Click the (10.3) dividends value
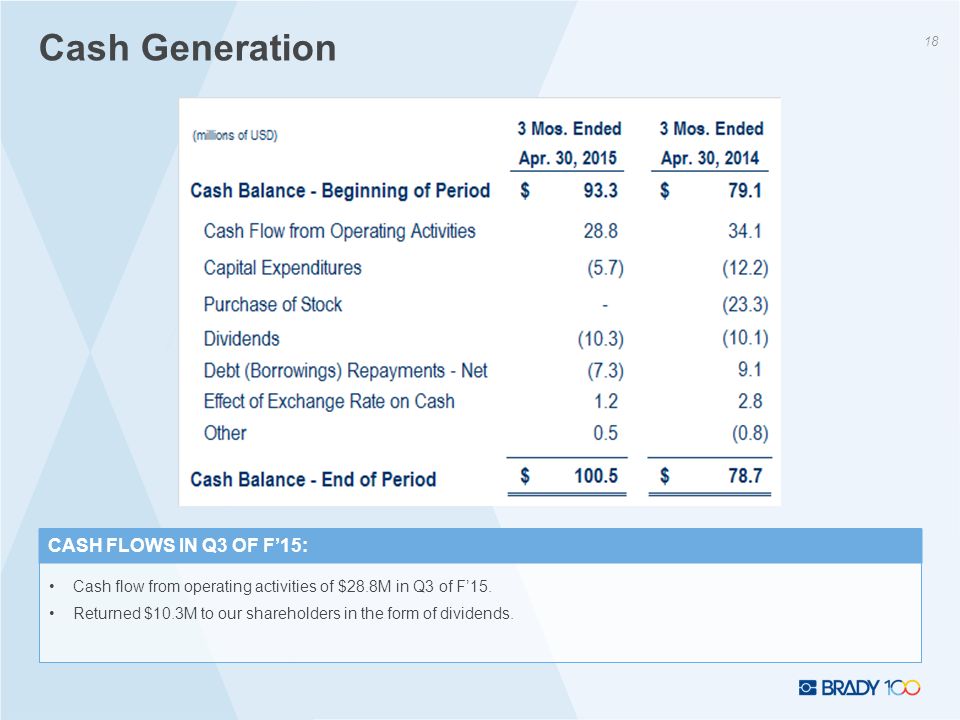Viewport: 960px width, 720px height. [x=601, y=339]
